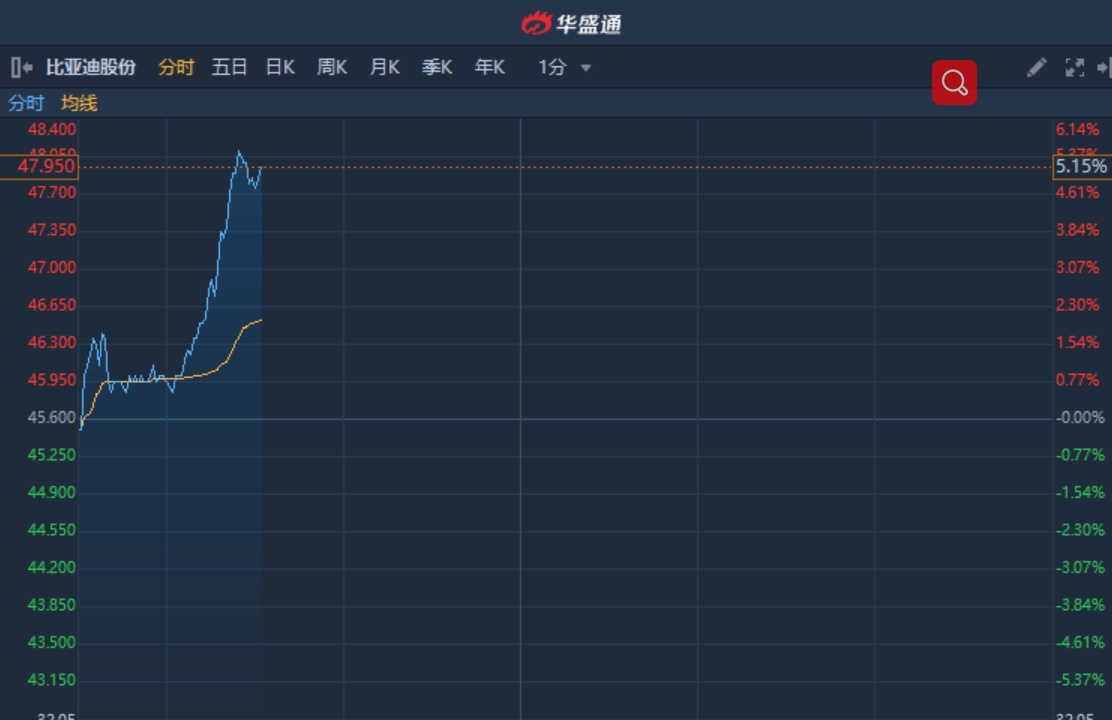Screen dimensions: 1112x720
Task: Show the 月K monthly chart
Action: (385, 67)
